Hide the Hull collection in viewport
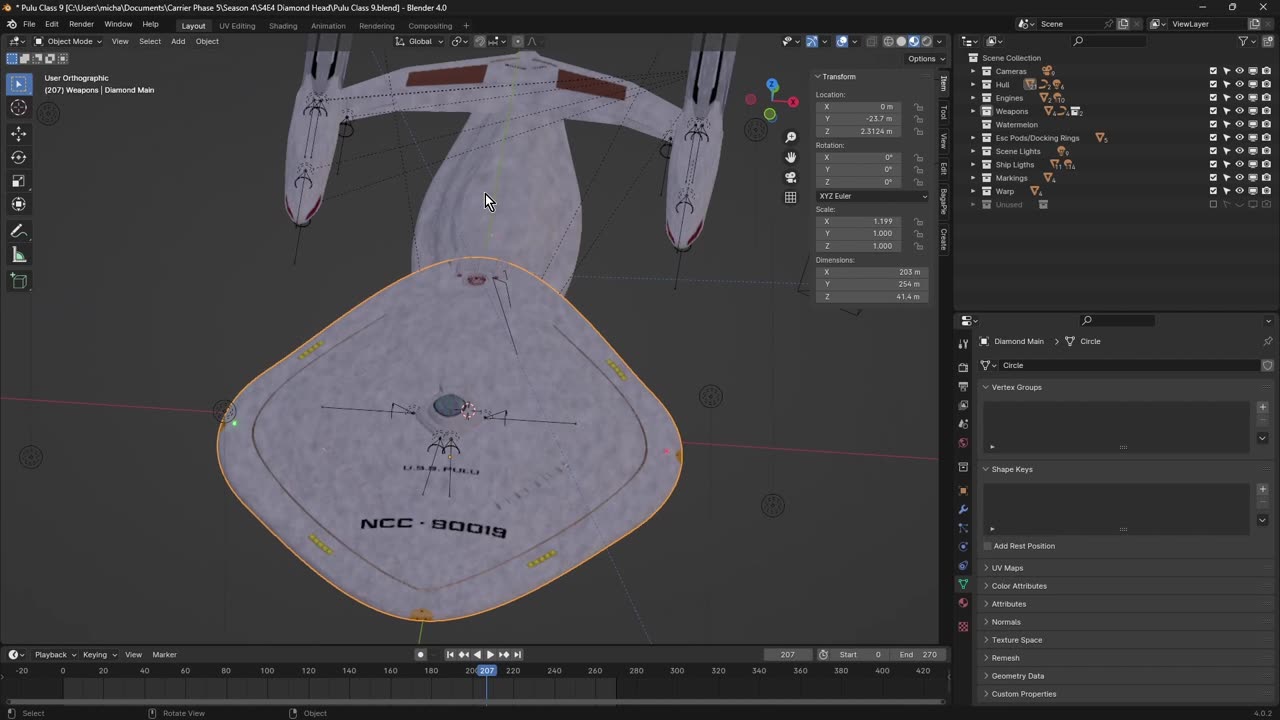 point(1239,84)
